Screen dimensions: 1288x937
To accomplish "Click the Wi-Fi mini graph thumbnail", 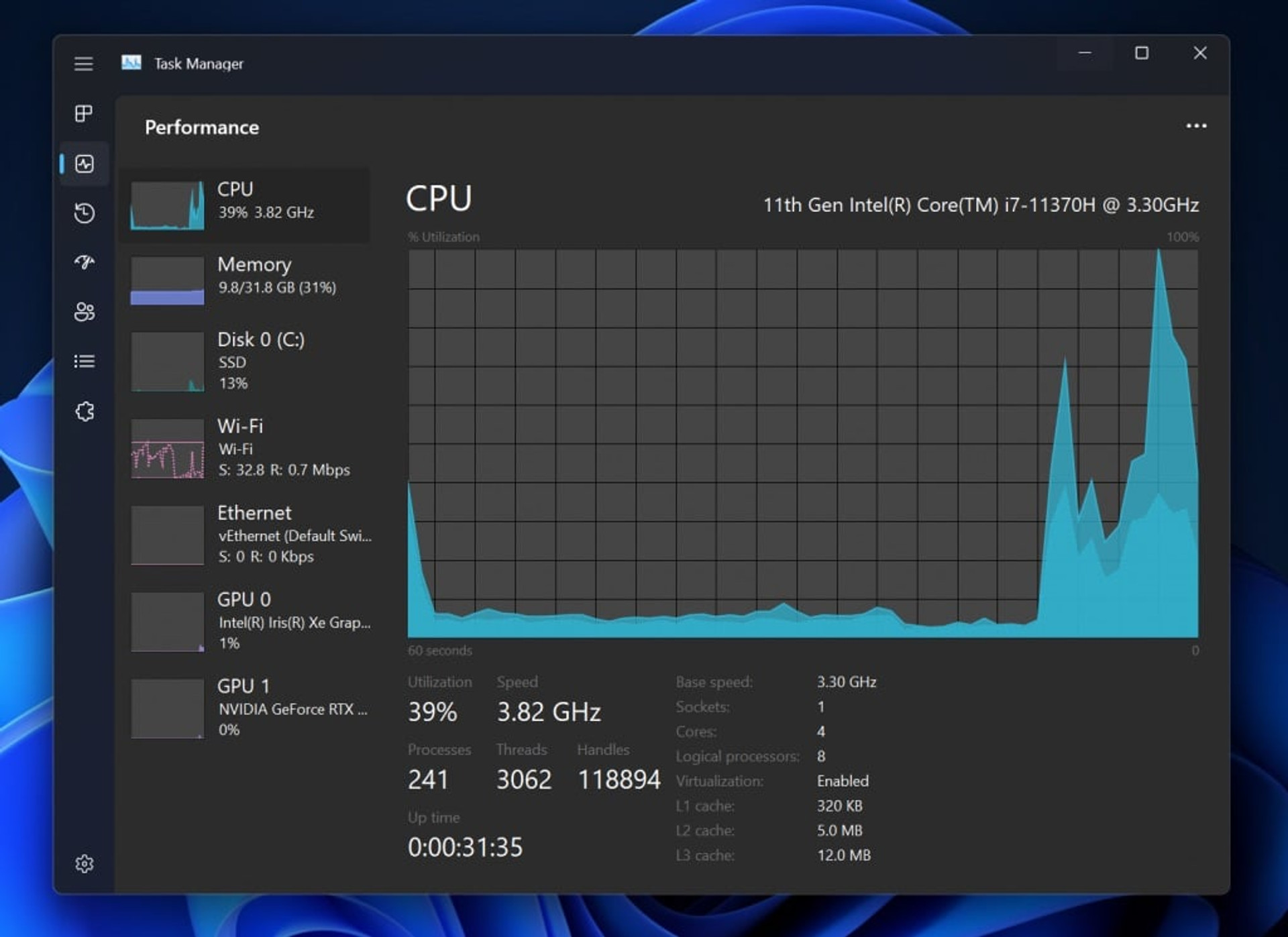I will pyautogui.click(x=167, y=449).
